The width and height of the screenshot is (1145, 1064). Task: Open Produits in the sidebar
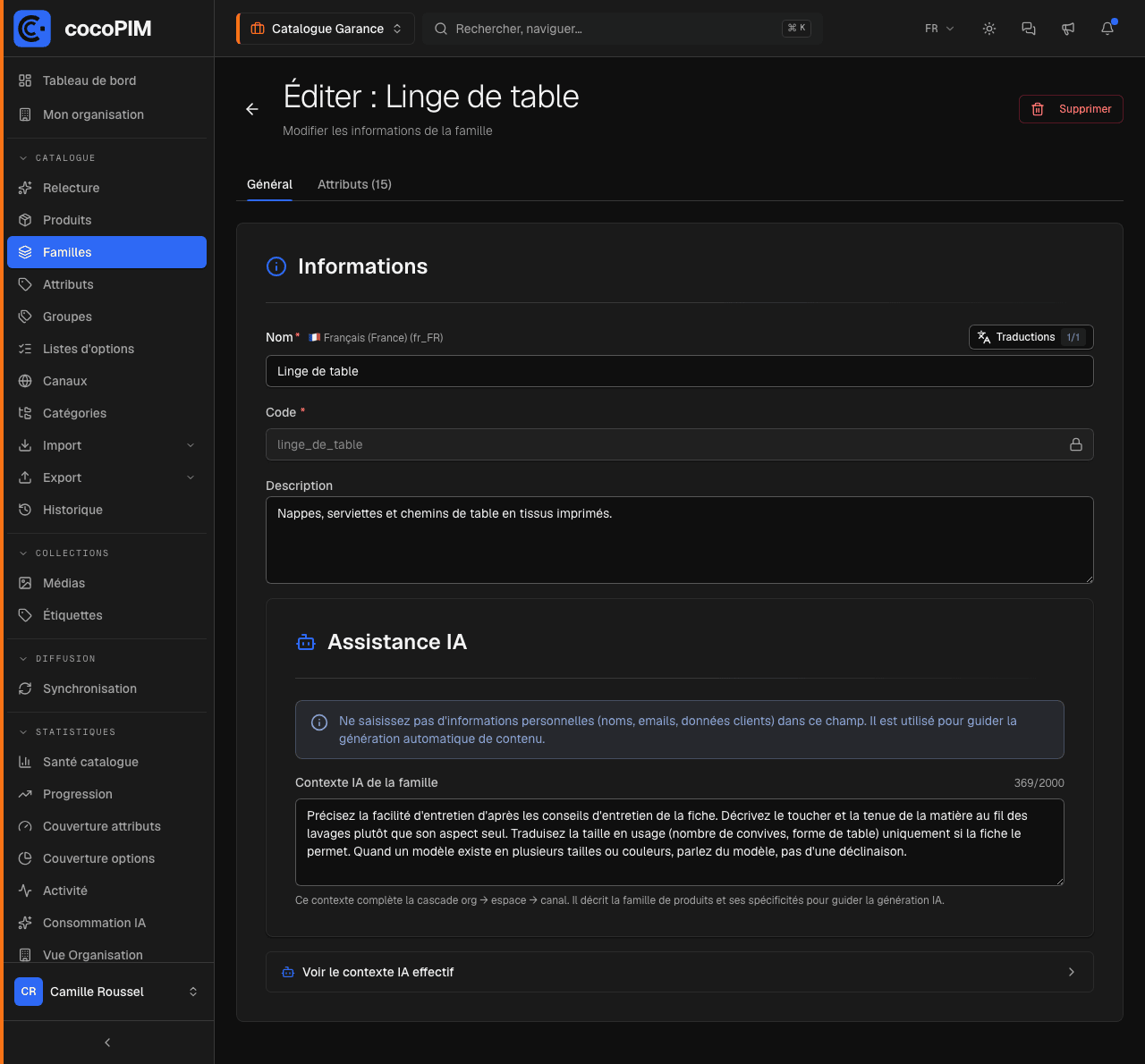106,220
